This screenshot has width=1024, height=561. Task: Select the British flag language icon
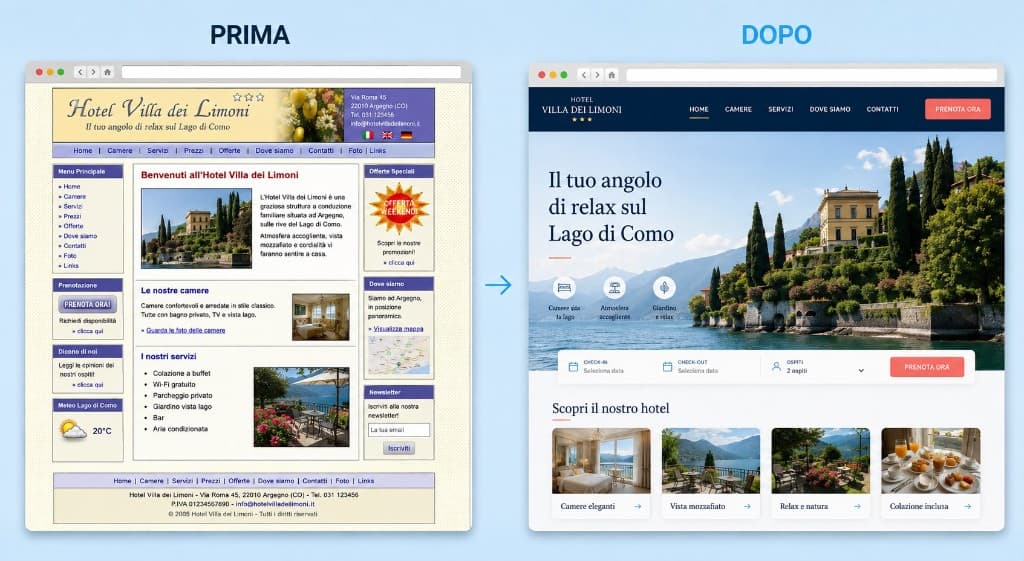(387, 135)
